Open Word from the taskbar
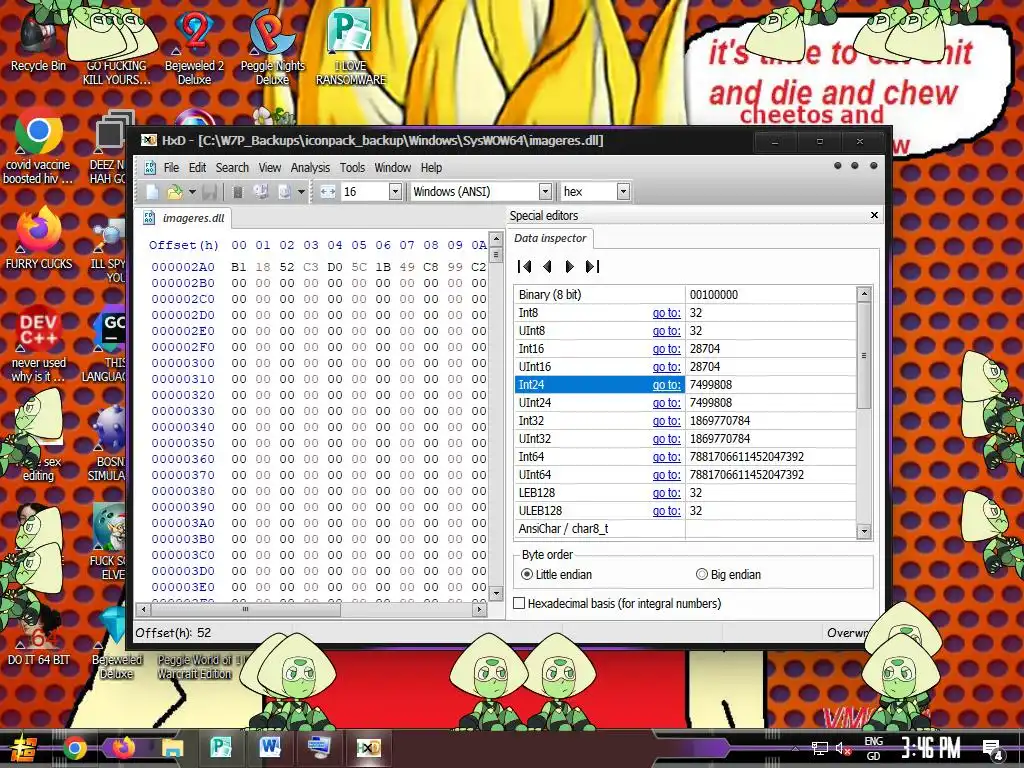 click(270, 748)
